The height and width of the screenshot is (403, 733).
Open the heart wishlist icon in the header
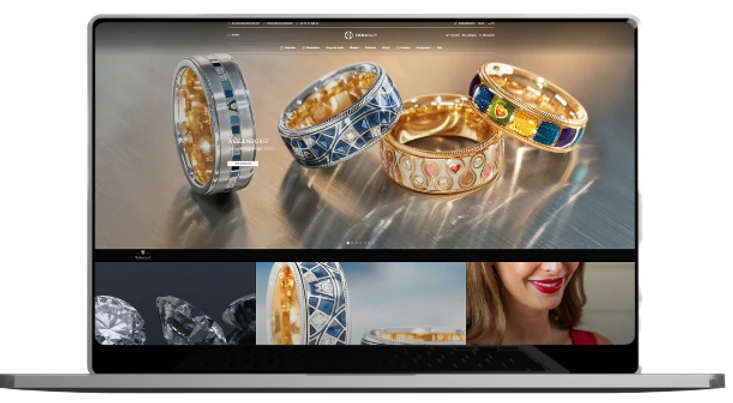[447, 35]
